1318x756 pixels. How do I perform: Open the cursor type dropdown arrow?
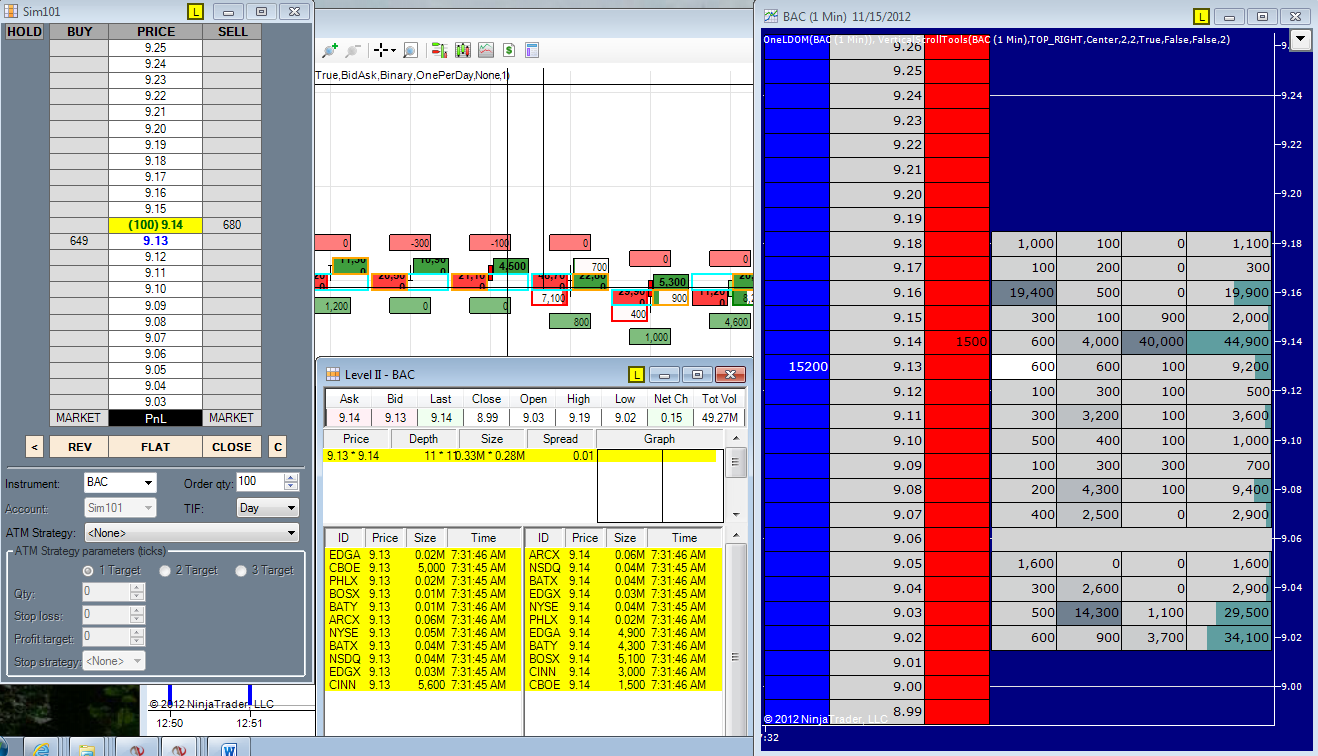(x=394, y=50)
